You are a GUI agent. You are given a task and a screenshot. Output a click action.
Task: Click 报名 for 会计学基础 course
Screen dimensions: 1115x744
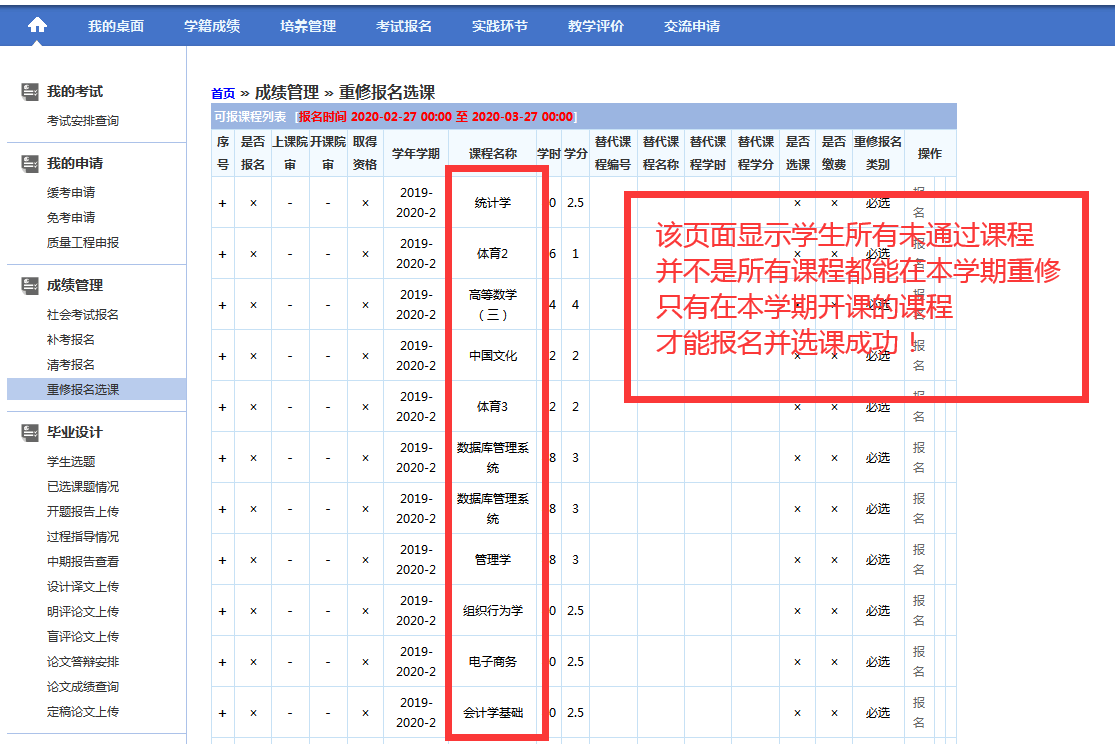919,712
